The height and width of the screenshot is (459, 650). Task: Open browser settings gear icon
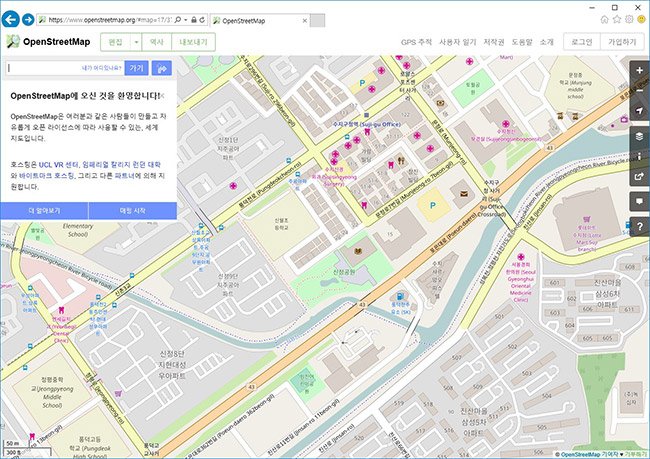click(629, 19)
